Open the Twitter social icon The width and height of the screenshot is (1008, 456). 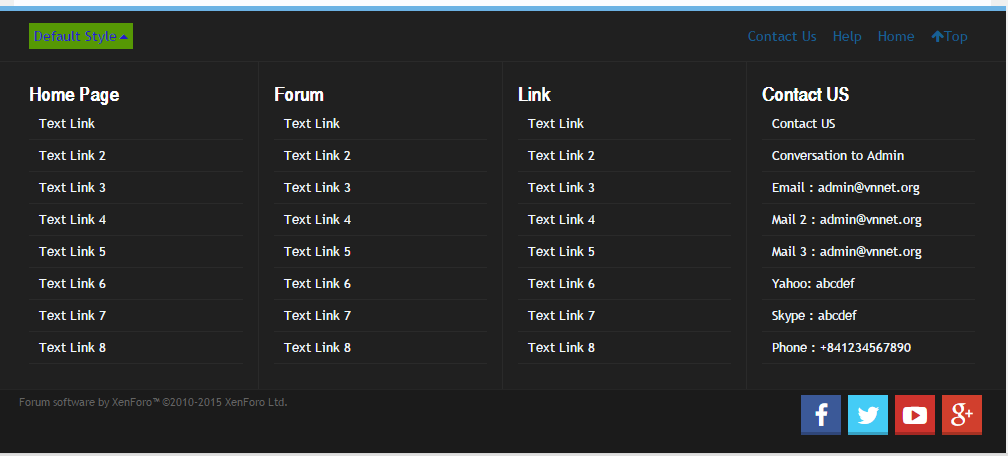(x=867, y=415)
